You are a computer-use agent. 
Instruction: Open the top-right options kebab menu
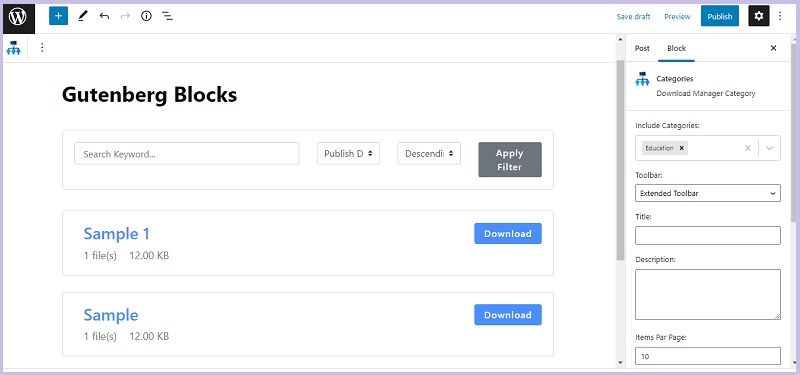pos(780,16)
